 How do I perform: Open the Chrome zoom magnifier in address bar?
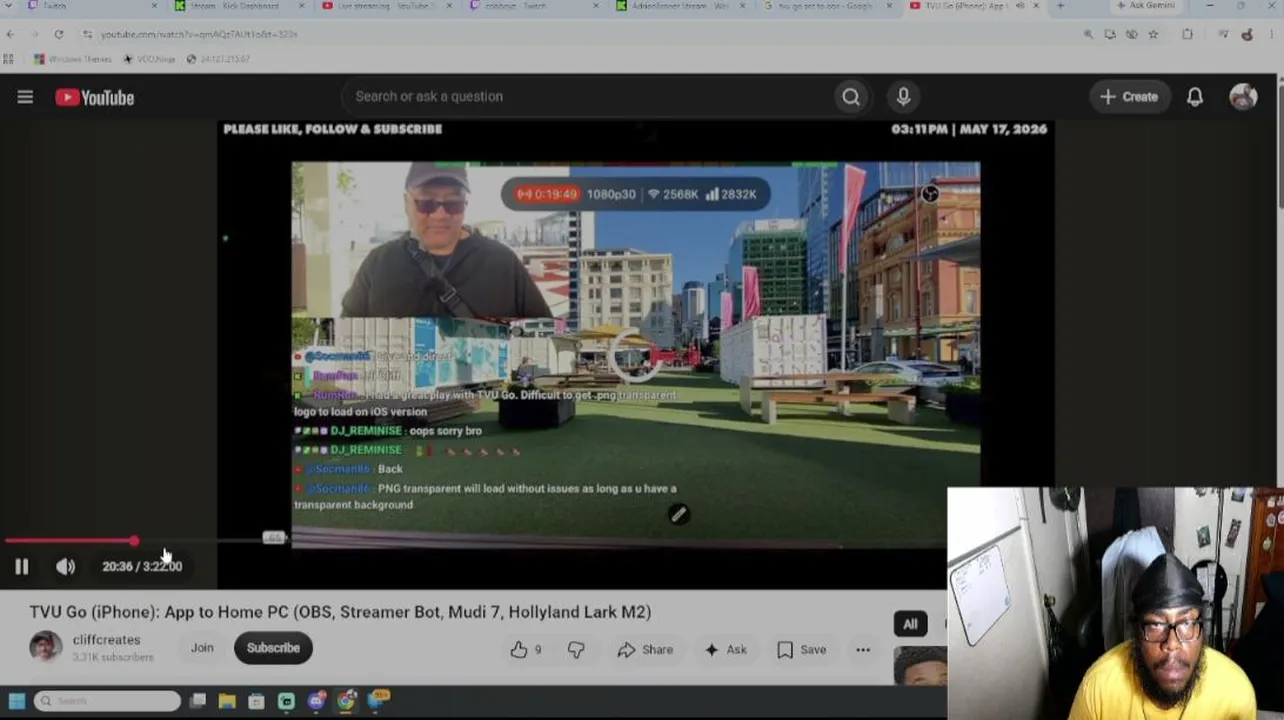(x=1088, y=34)
